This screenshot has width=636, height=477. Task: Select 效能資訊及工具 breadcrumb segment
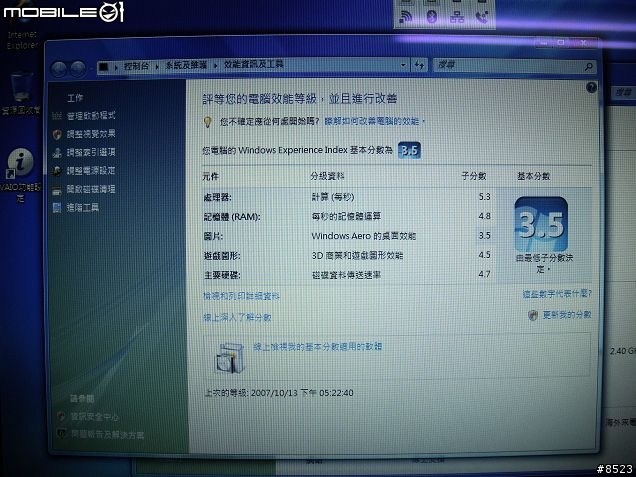pos(254,64)
